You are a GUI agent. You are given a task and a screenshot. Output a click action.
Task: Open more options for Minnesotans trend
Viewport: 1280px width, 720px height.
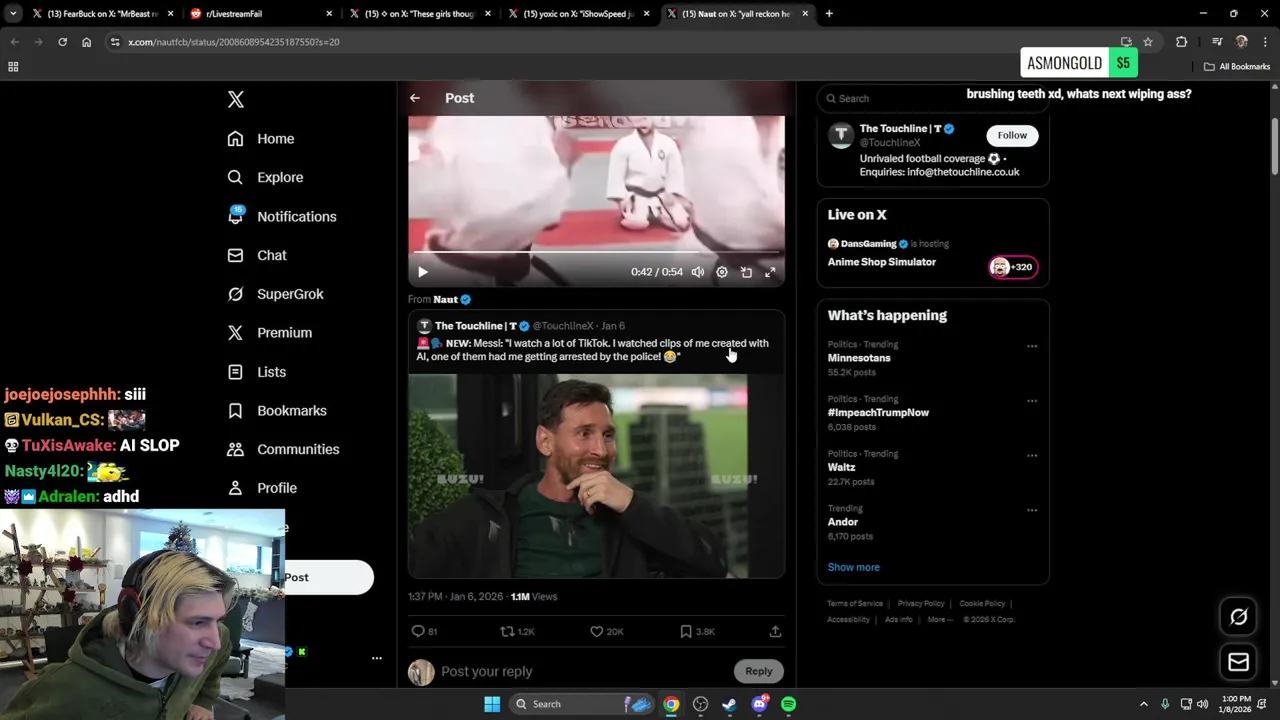click(x=1032, y=346)
